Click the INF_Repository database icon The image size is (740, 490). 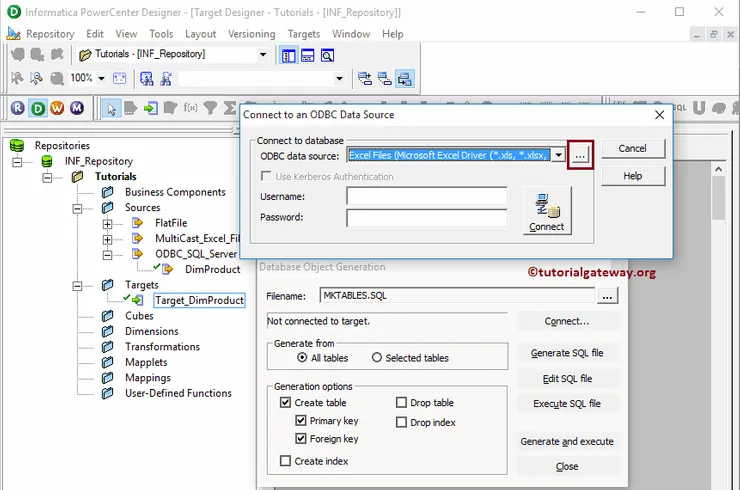click(47, 161)
